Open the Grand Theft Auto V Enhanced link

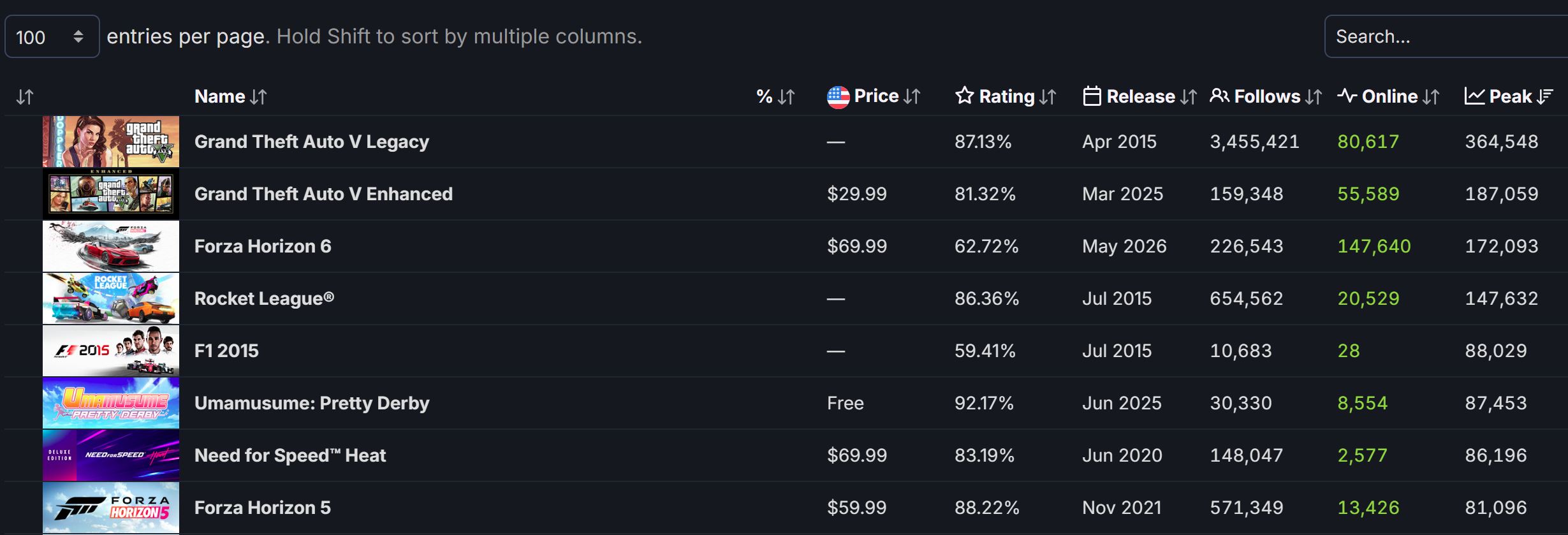323,194
